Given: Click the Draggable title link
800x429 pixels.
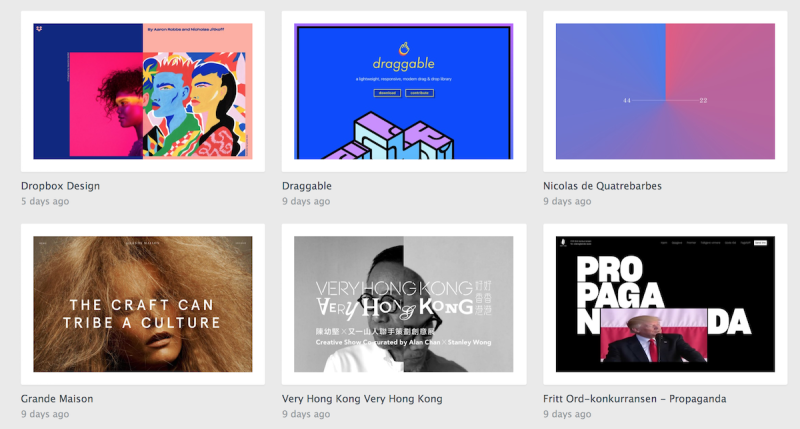Looking at the screenshot, I should [307, 186].
